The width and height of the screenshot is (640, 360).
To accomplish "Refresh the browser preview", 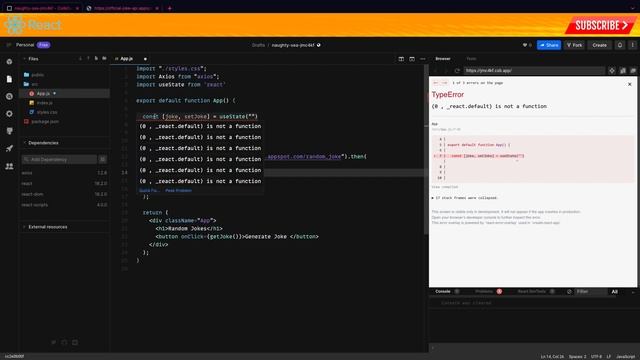I will click(x=457, y=71).
